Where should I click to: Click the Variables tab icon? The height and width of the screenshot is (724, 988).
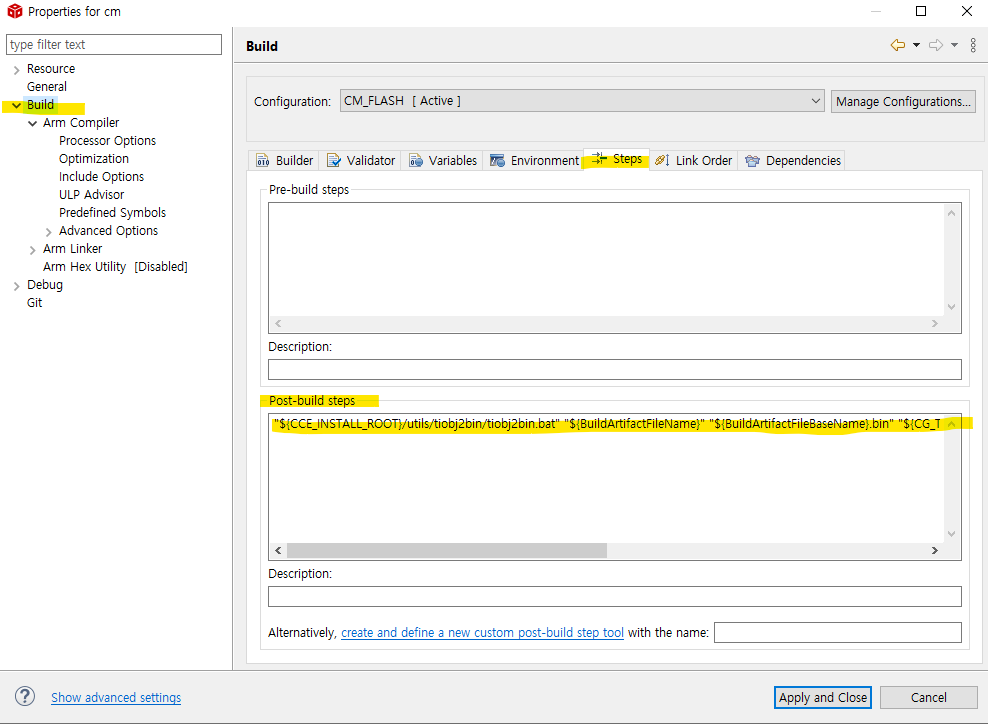[416, 161]
